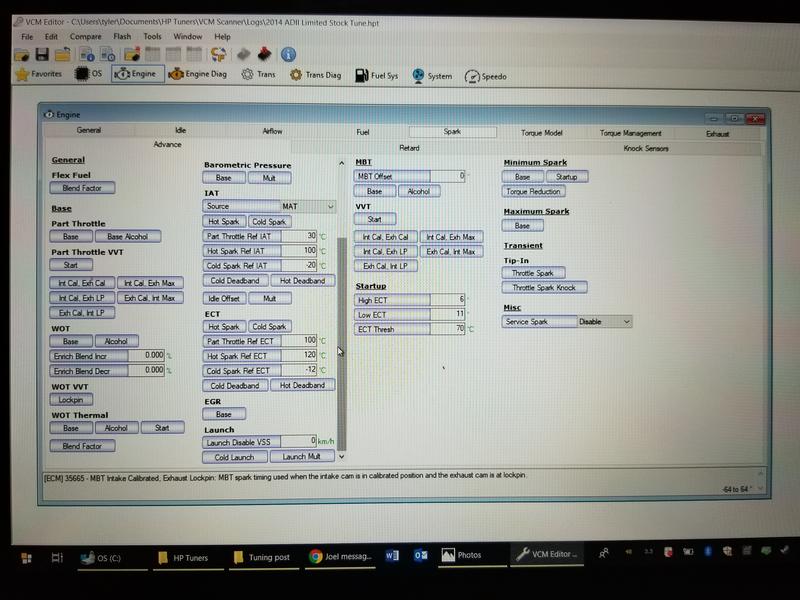Click the Launch Mult button
The height and width of the screenshot is (600, 800).
coord(302,457)
